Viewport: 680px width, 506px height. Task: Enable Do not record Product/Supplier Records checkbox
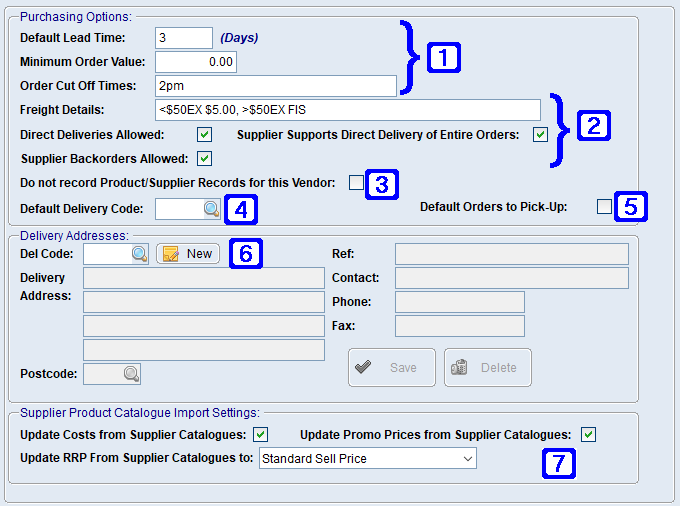[356, 183]
